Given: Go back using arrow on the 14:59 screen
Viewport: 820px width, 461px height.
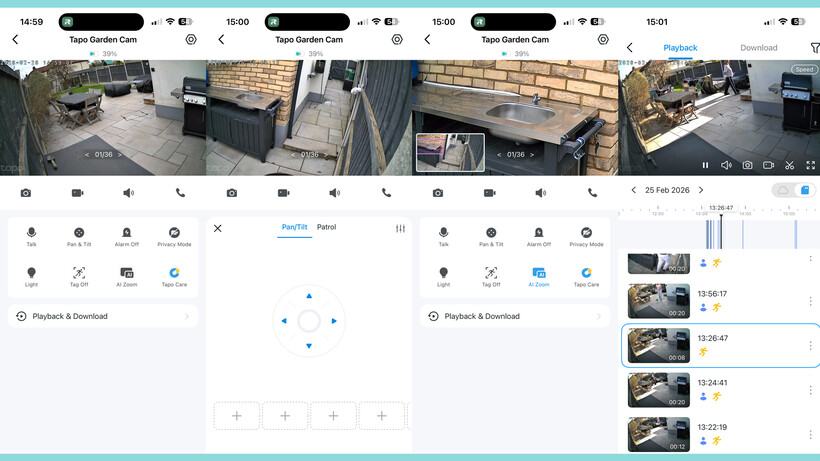Looking at the screenshot, I should click(x=15, y=39).
